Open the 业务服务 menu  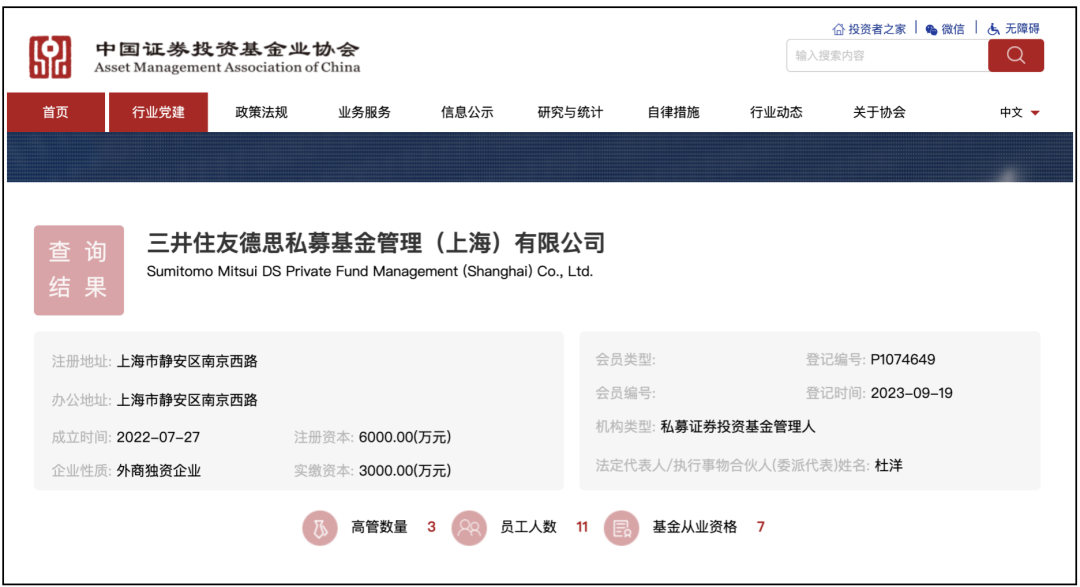click(364, 112)
